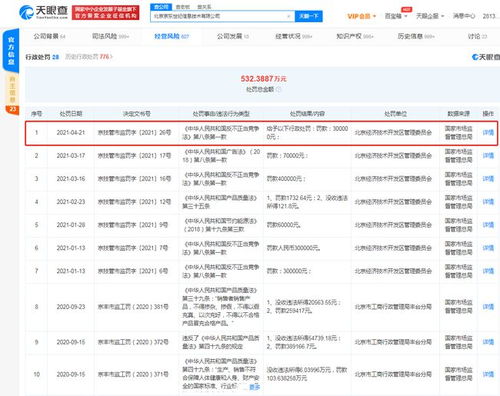Expand the 百宝箱 dropdown menu

396,16
